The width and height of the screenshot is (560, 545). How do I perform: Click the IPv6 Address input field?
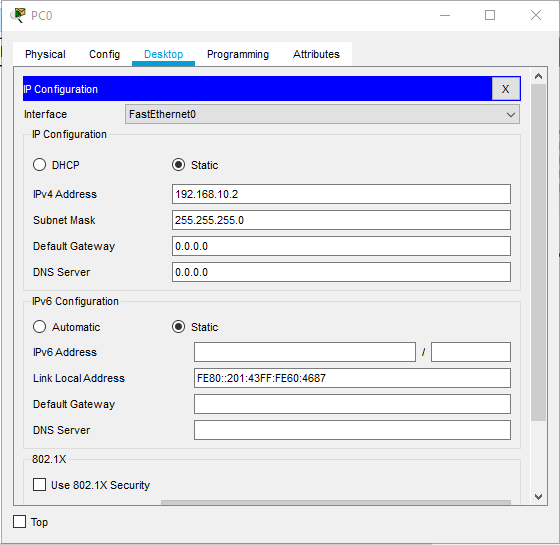305,352
